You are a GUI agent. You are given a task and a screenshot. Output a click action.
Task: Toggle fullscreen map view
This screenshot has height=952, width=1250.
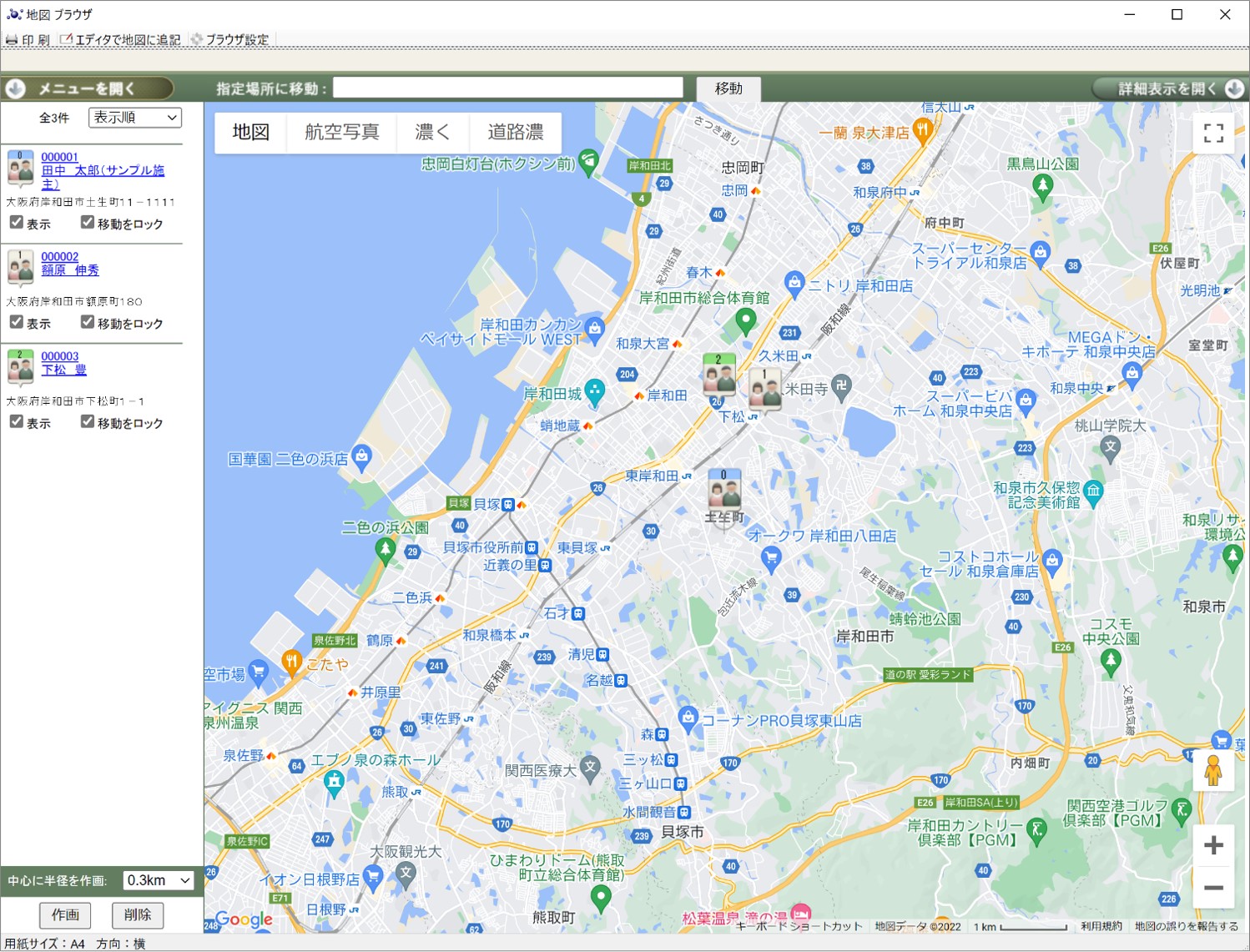click(1213, 133)
